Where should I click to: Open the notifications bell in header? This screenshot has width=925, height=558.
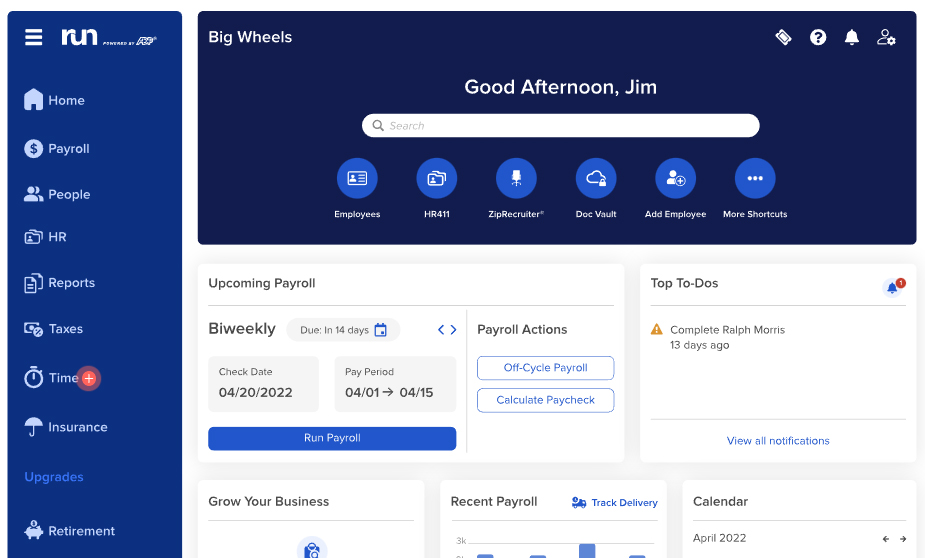[852, 37]
